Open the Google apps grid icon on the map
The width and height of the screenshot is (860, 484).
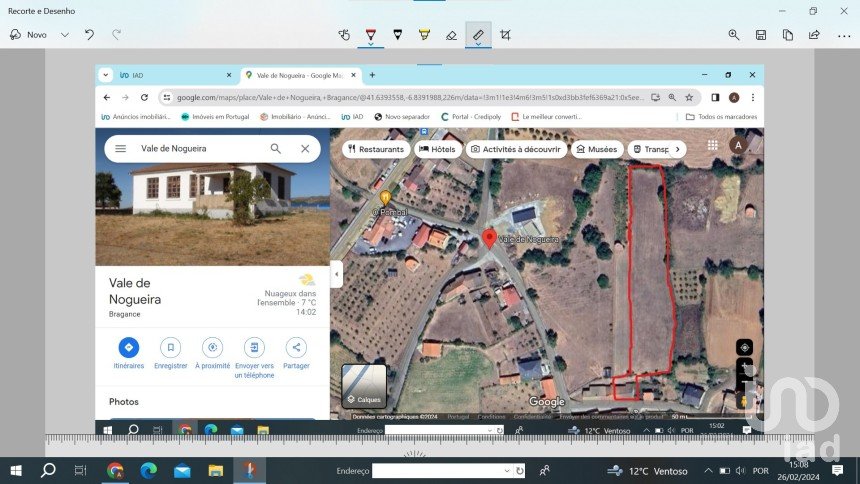click(712, 145)
